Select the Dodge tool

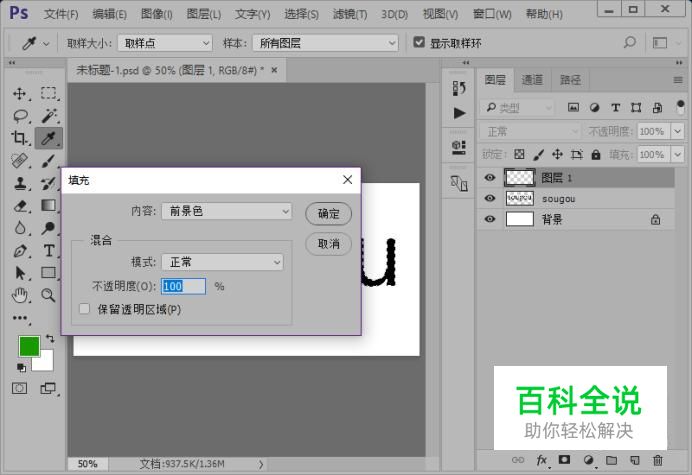point(49,228)
